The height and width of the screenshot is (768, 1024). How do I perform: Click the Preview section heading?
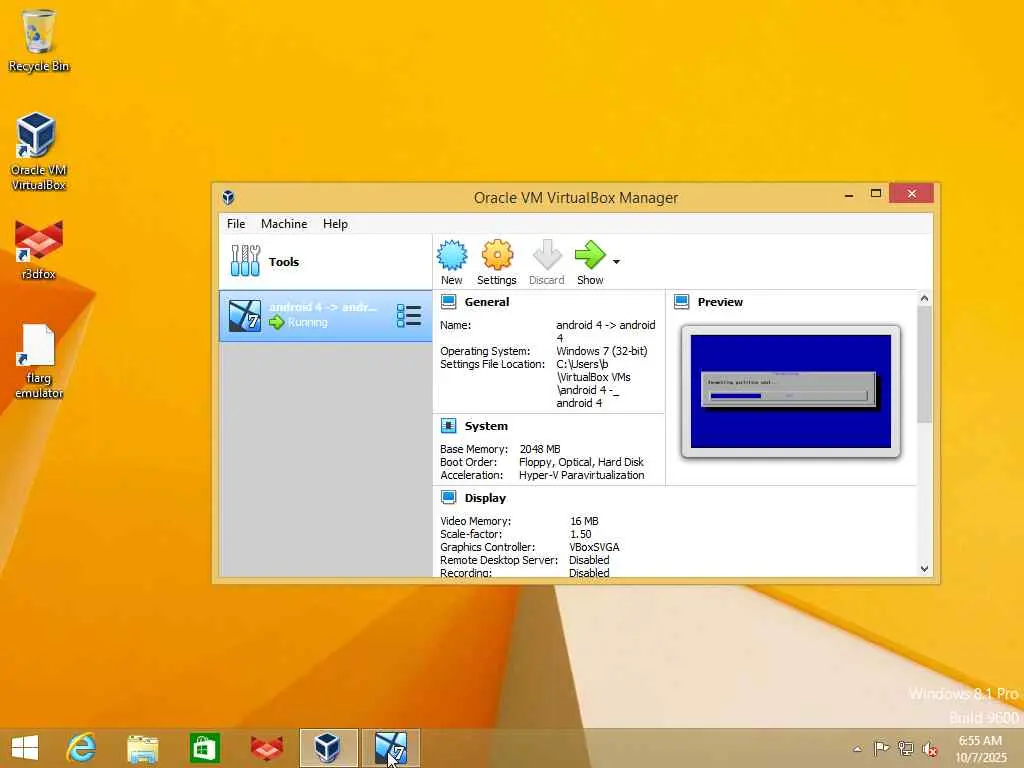(720, 302)
